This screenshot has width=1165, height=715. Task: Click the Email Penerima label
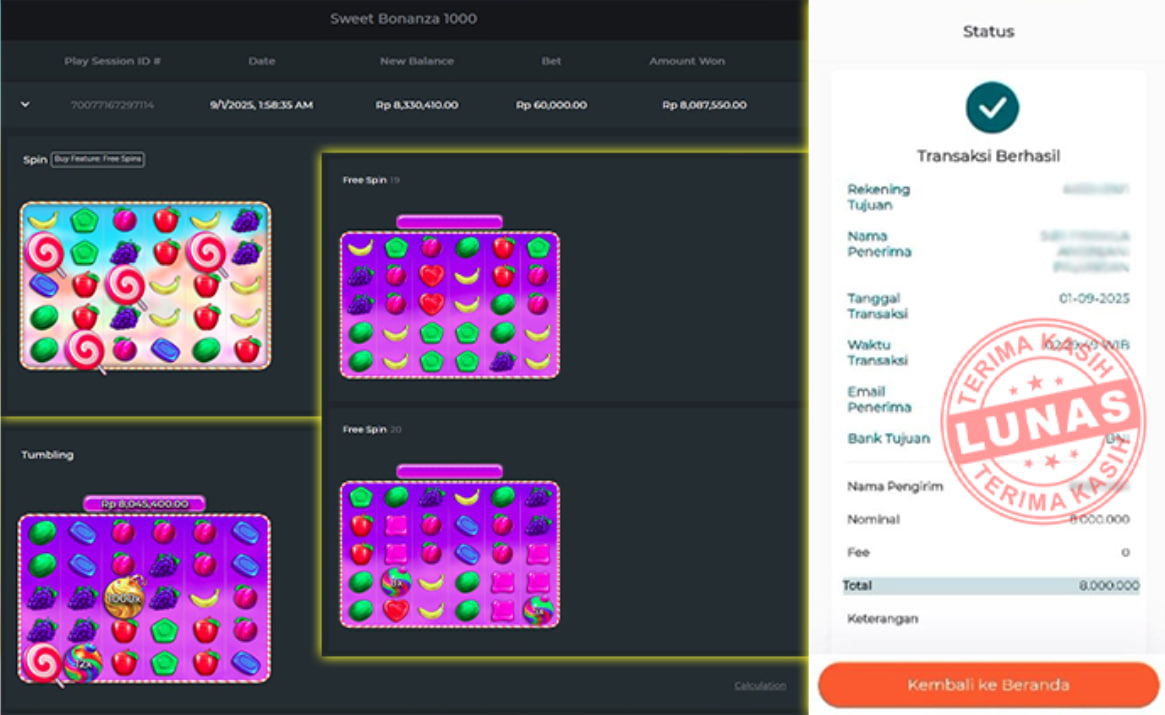[879, 399]
